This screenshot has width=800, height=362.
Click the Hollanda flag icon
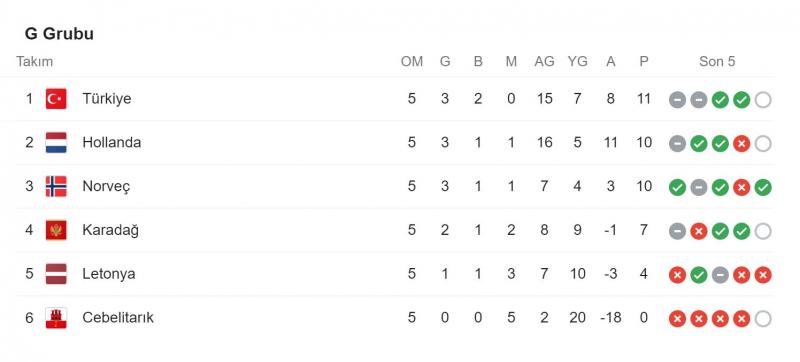pyautogui.click(x=56, y=143)
